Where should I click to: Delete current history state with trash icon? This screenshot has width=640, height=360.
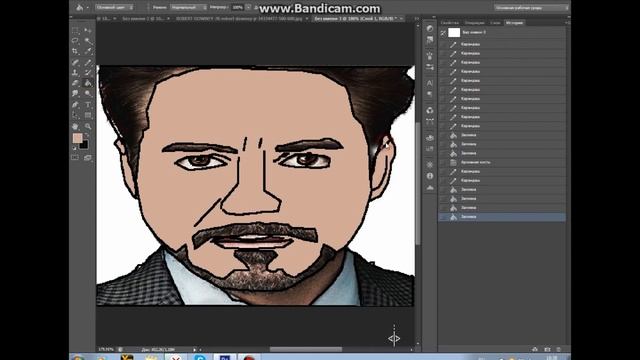558,349
